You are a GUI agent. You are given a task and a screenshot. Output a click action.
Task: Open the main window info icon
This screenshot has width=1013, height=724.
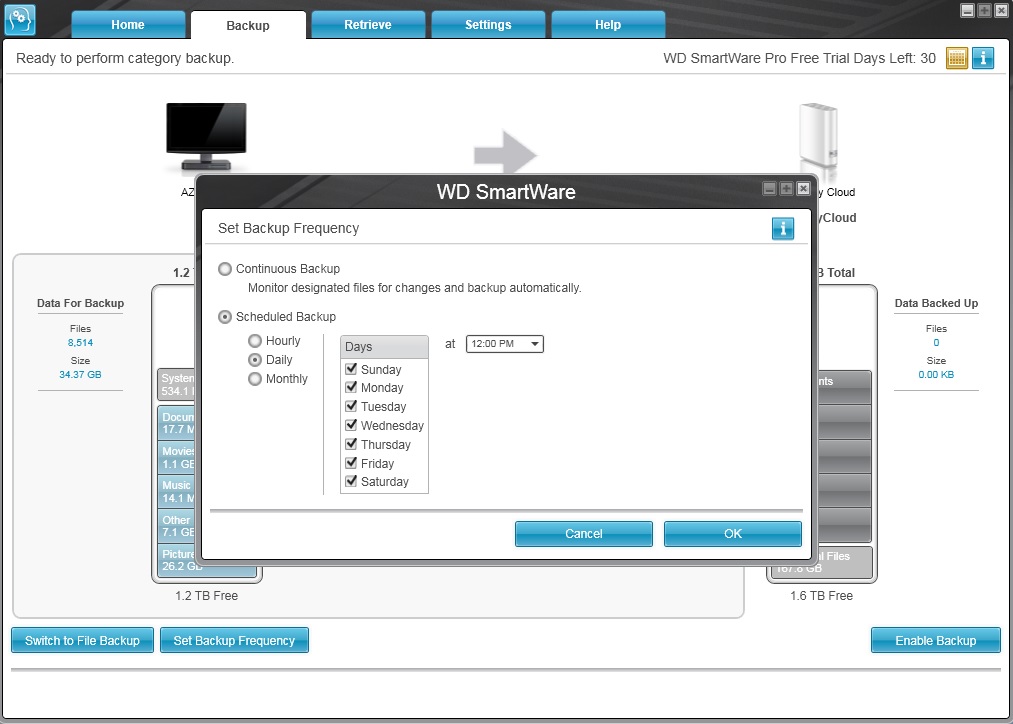[983, 58]
